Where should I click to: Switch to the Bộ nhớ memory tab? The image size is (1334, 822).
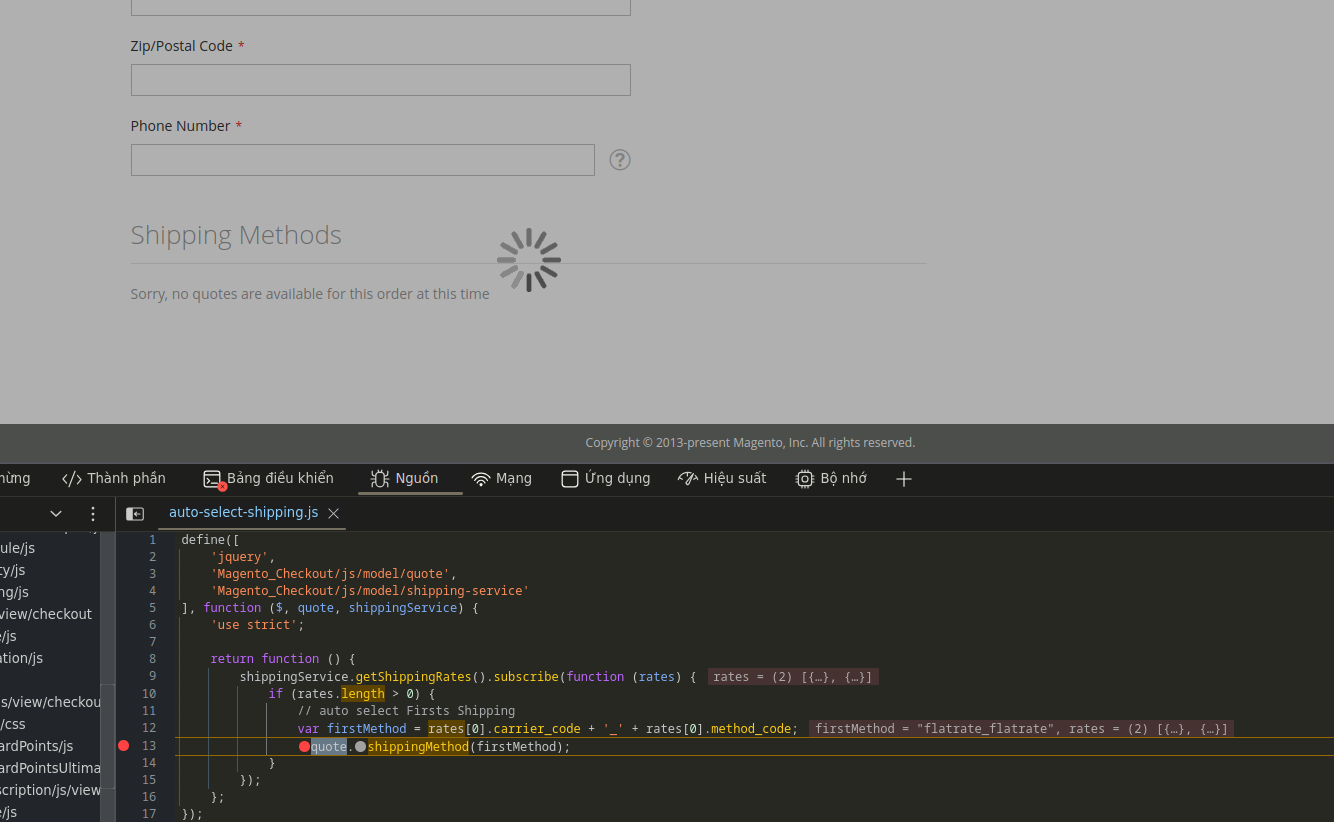[x=831, y=479]
